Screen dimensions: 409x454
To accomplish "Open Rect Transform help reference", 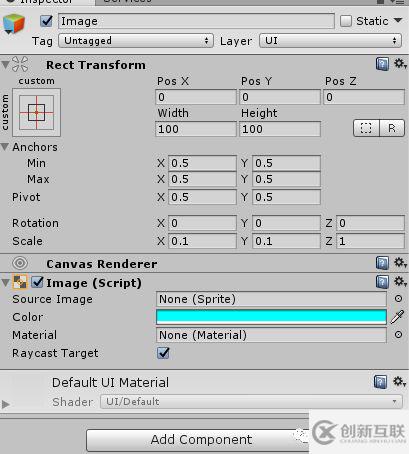I will (382, 64).
